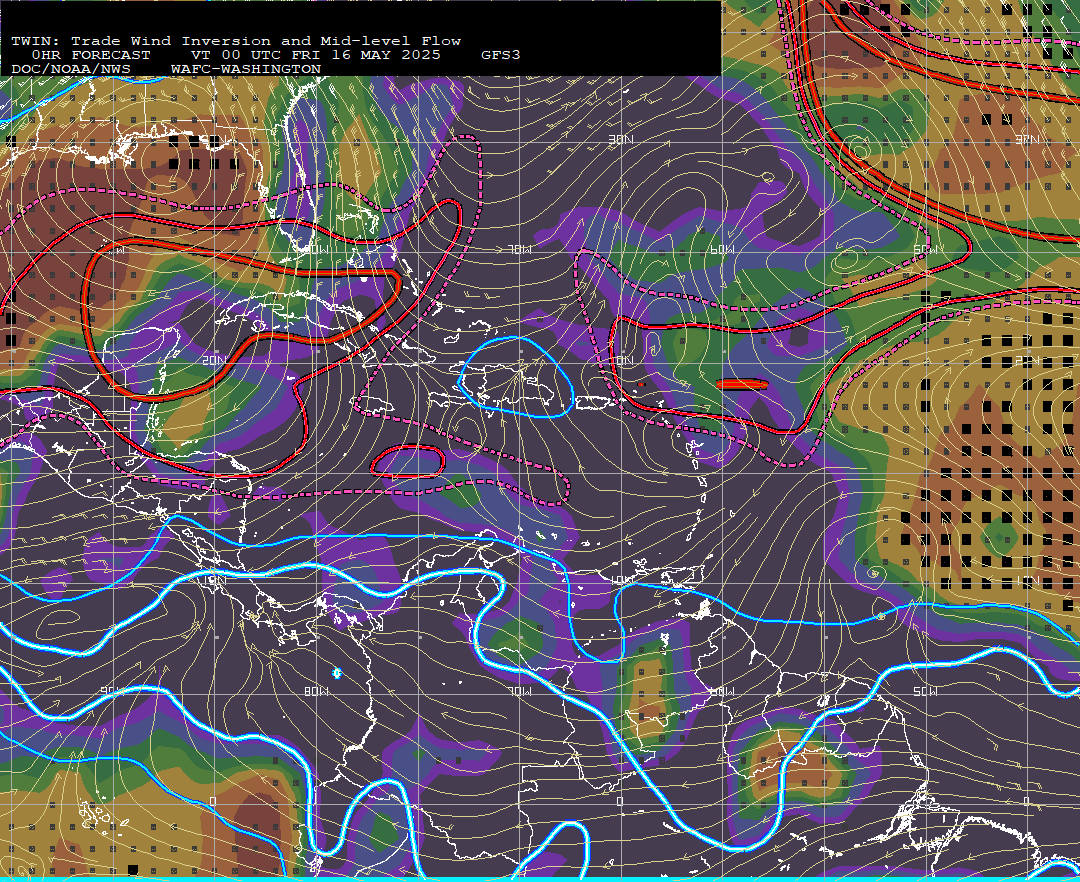
Task: Click the 'DOC/NOAA/NWS' text in the header
Action: pyautogui.click(x=71, y=70)
